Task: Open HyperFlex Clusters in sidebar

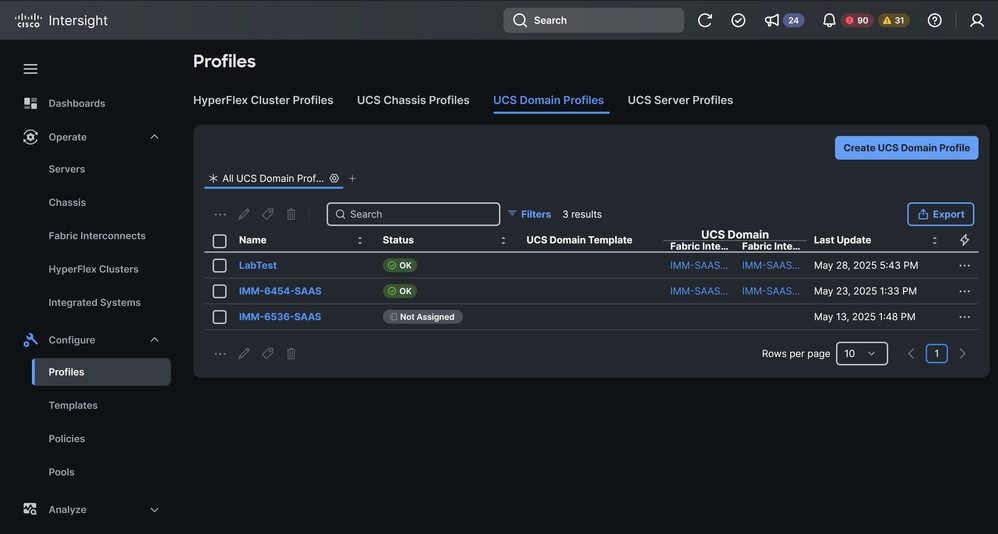Action: click(x=94, y=269)
